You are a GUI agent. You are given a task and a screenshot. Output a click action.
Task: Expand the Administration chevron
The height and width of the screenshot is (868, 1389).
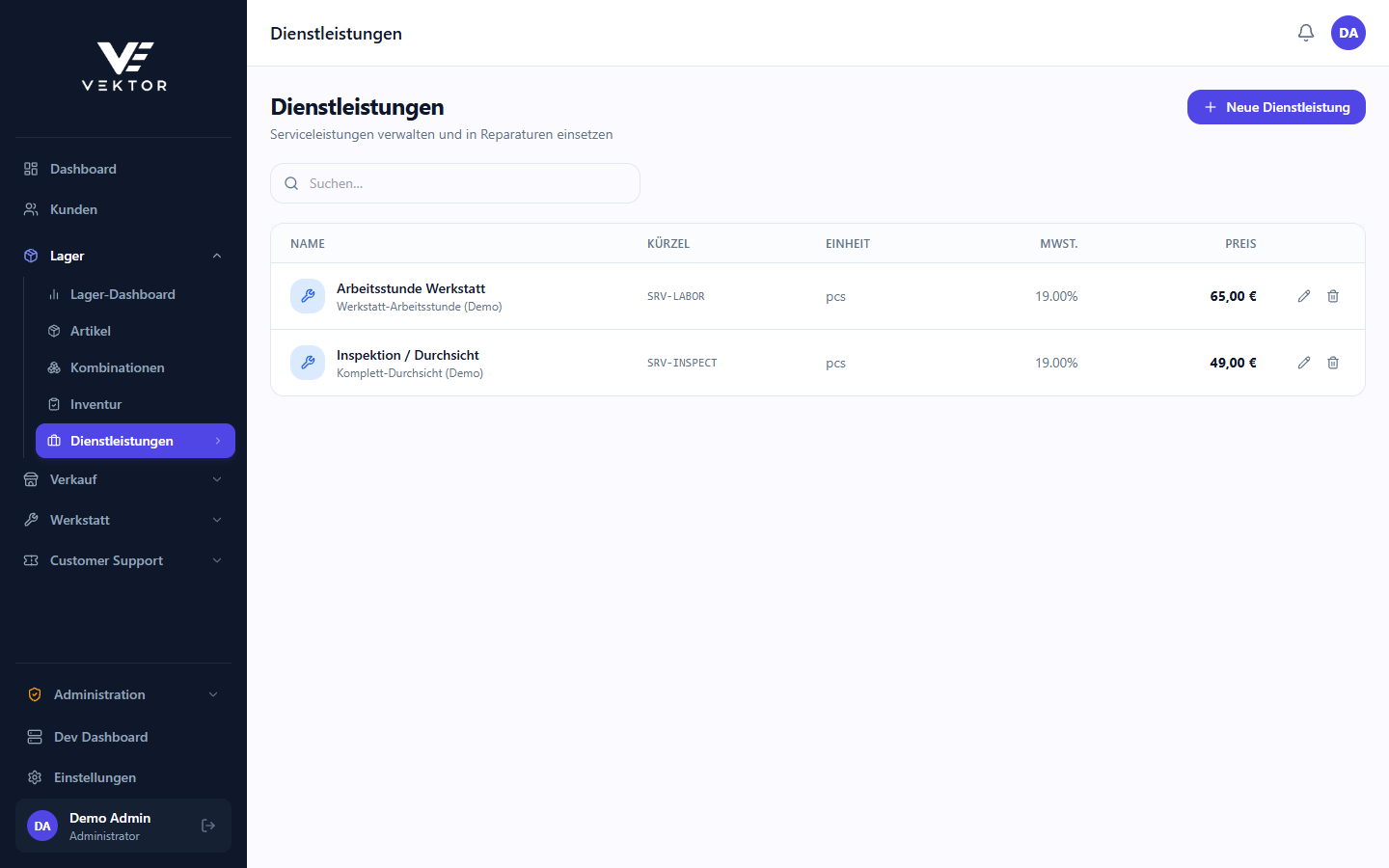click(x=213, y=694)
